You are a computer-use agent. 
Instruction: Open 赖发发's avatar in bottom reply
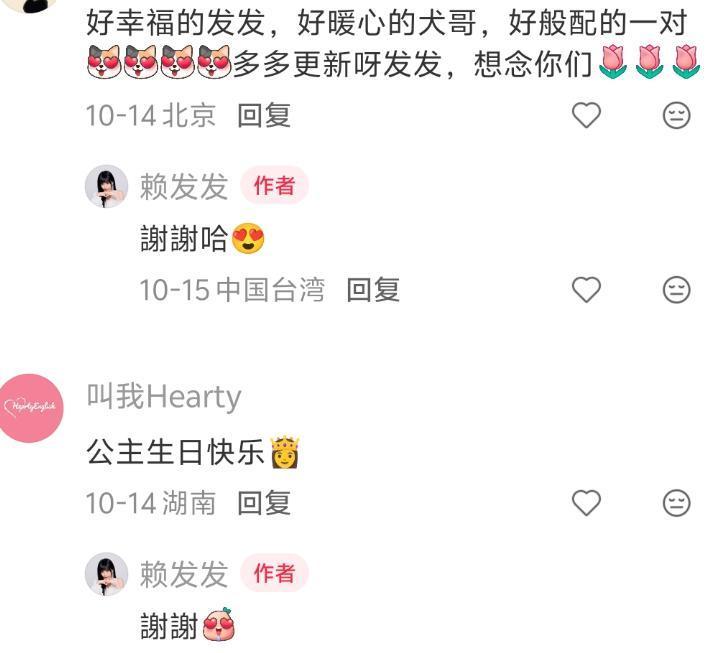(x=107, y=574)
